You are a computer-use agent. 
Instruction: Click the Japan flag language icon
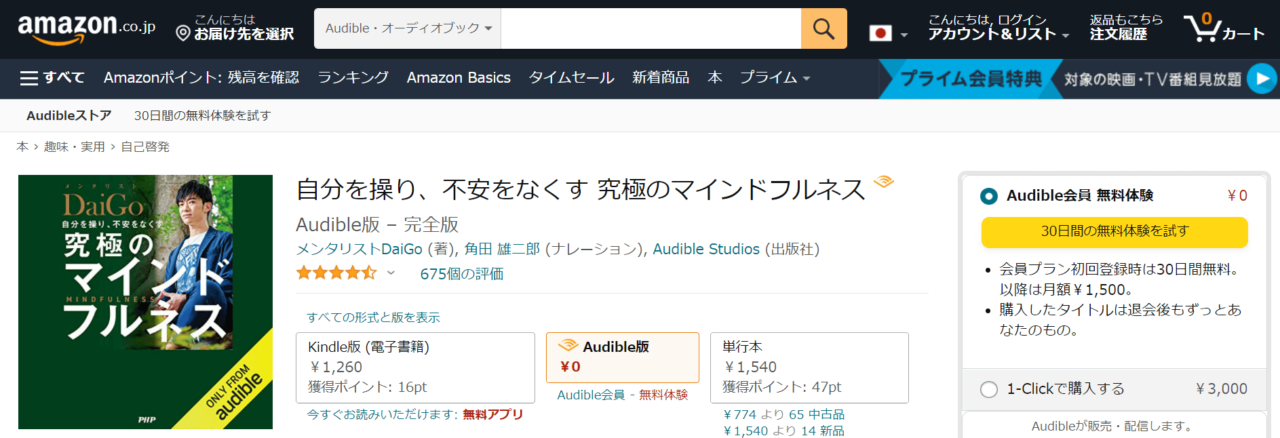880,33
